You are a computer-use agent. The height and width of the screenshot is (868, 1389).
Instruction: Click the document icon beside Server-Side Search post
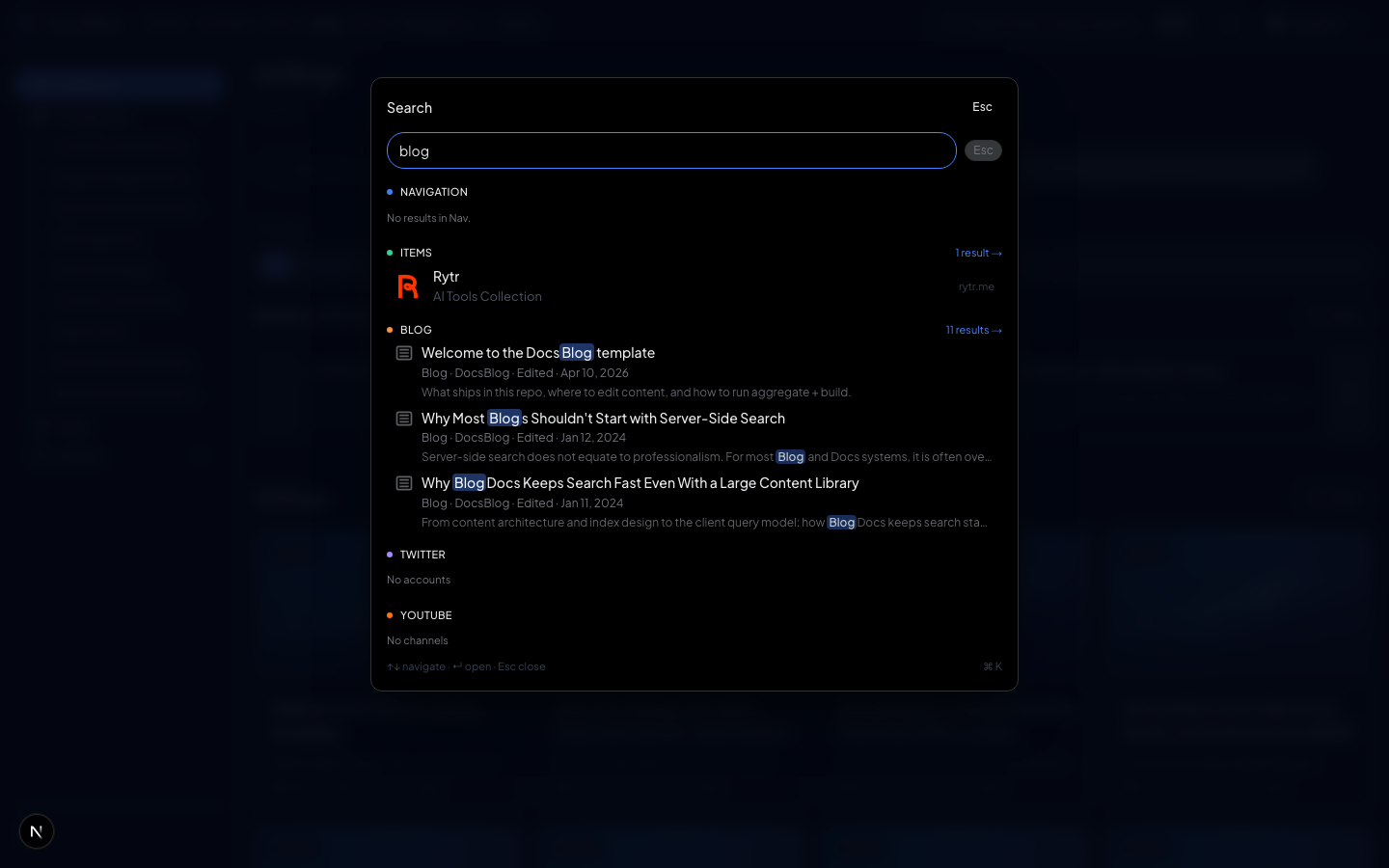(404, 419)
